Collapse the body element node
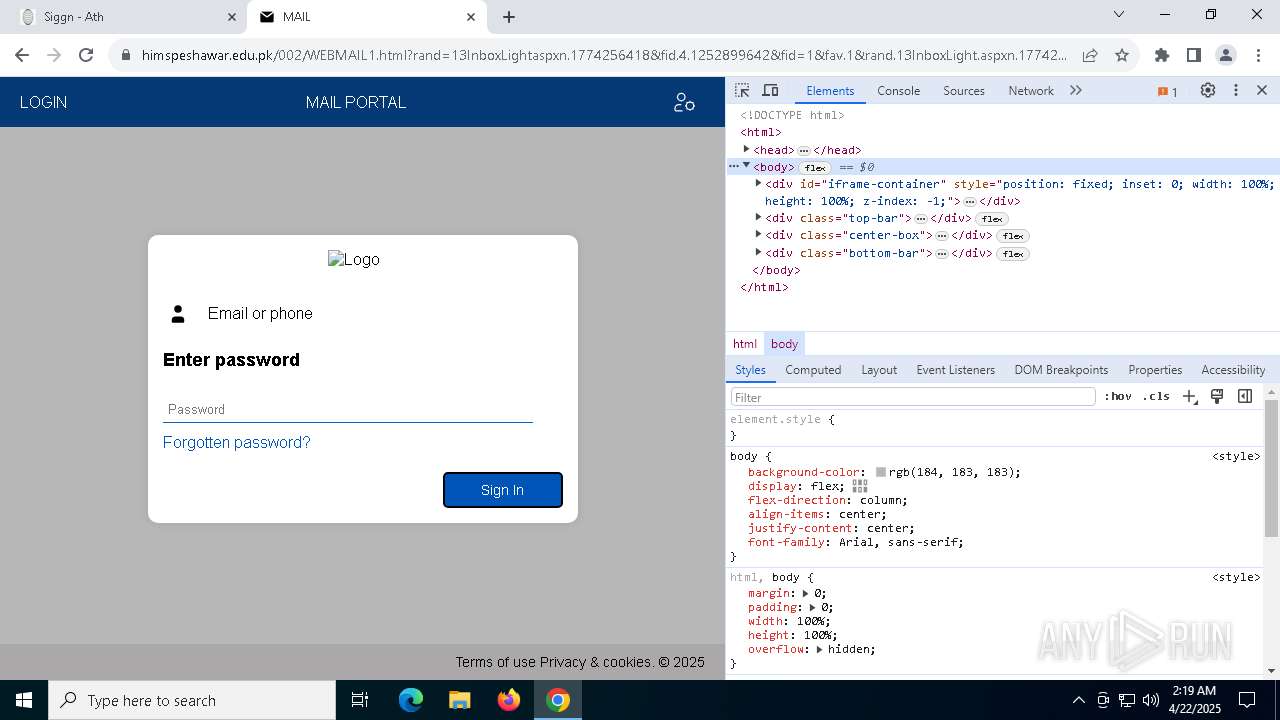Image resolution: width=1280 pixels, height=720 pixels. [x=746, y=166]
